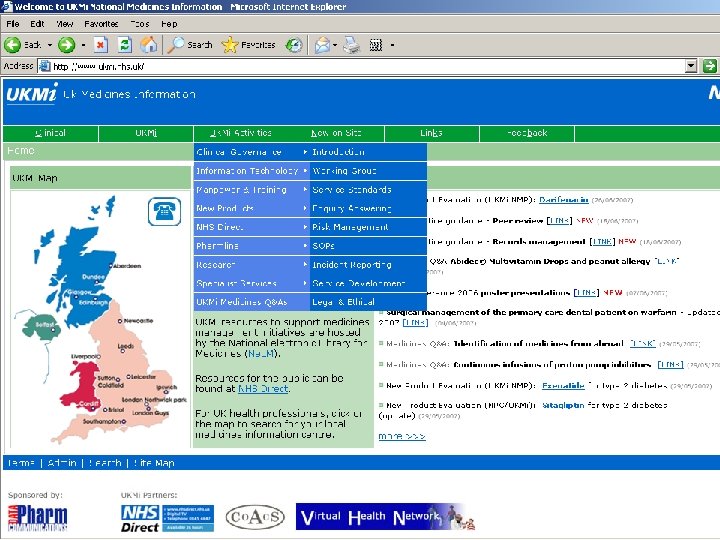Image resolution: width=720 pixels, height=540 pixels.
Task: Select the Clinical navigation tab
Action: pyautogui.click(x=51, y=133)
